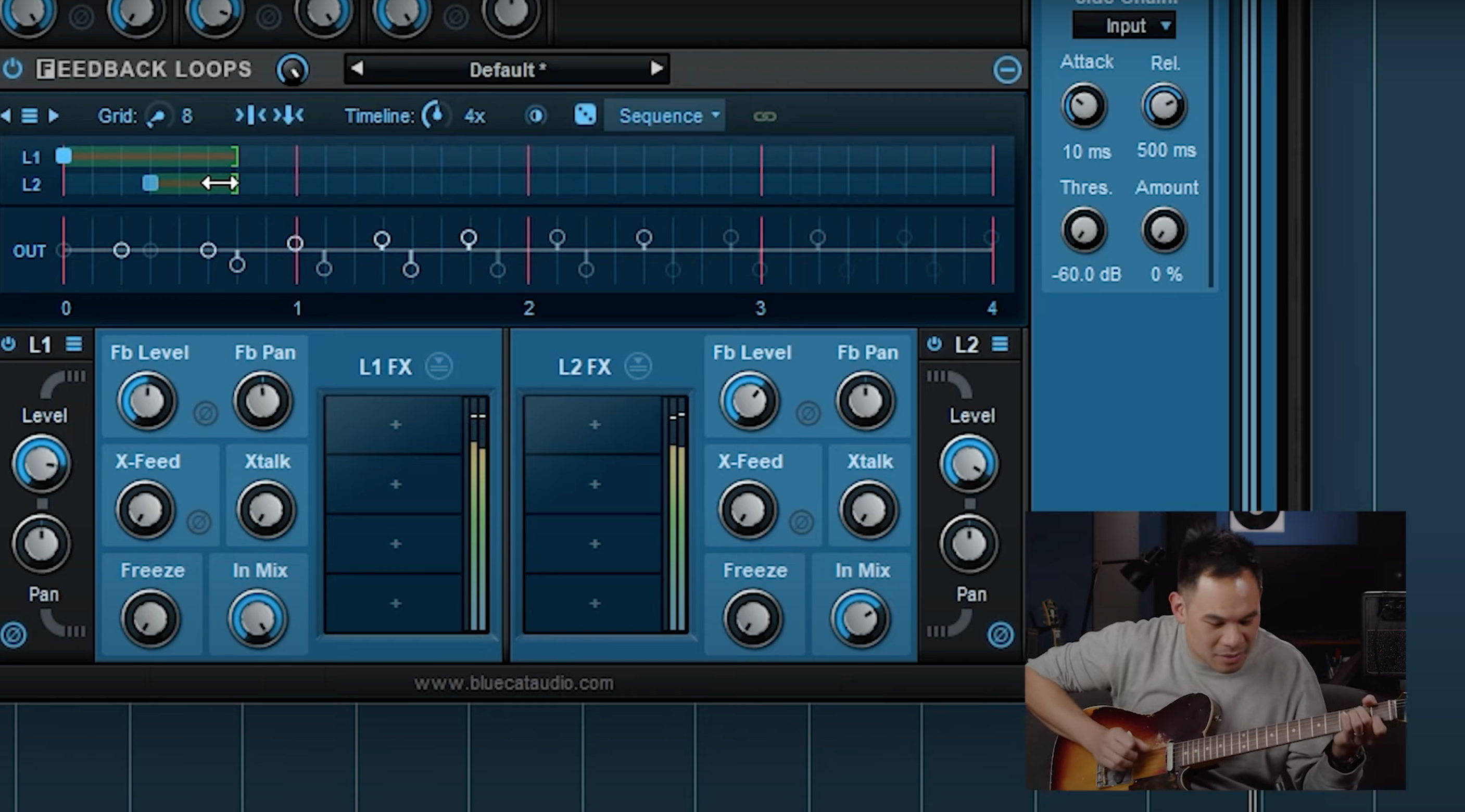Open the Side Chain Input dropdown
The width and height of the screenshot is (1465, 812).
coord(1124,26)
